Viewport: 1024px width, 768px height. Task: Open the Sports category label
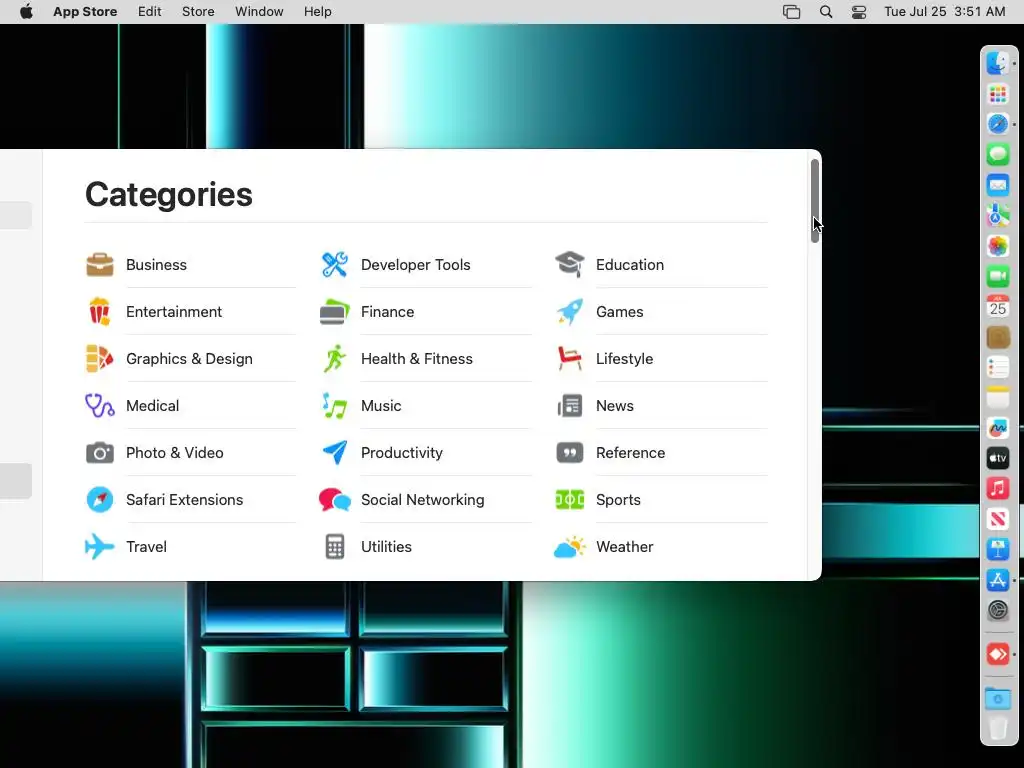pyautogui.click(x=618, y=500)
